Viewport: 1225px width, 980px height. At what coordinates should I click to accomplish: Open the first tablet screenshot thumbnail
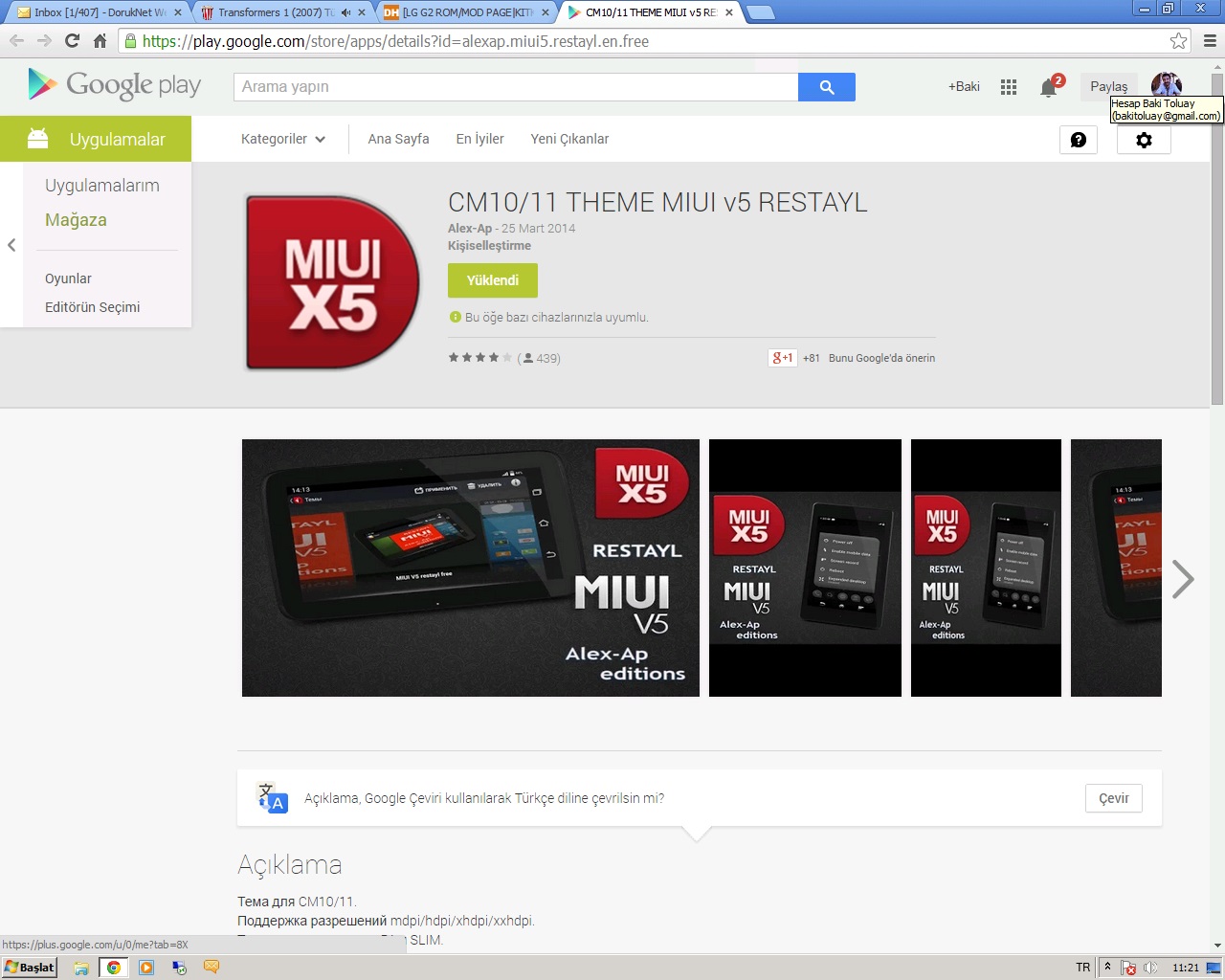tap(471, 568)
